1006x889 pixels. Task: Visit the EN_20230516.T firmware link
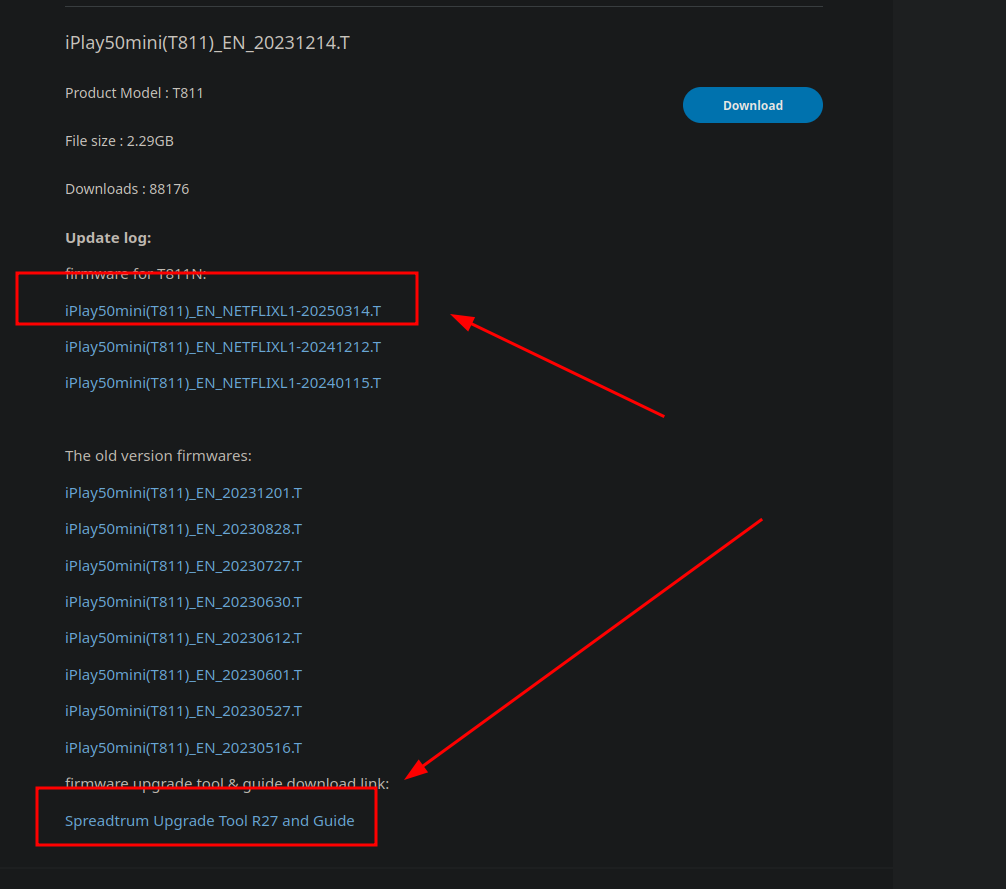tap(183, 748)
